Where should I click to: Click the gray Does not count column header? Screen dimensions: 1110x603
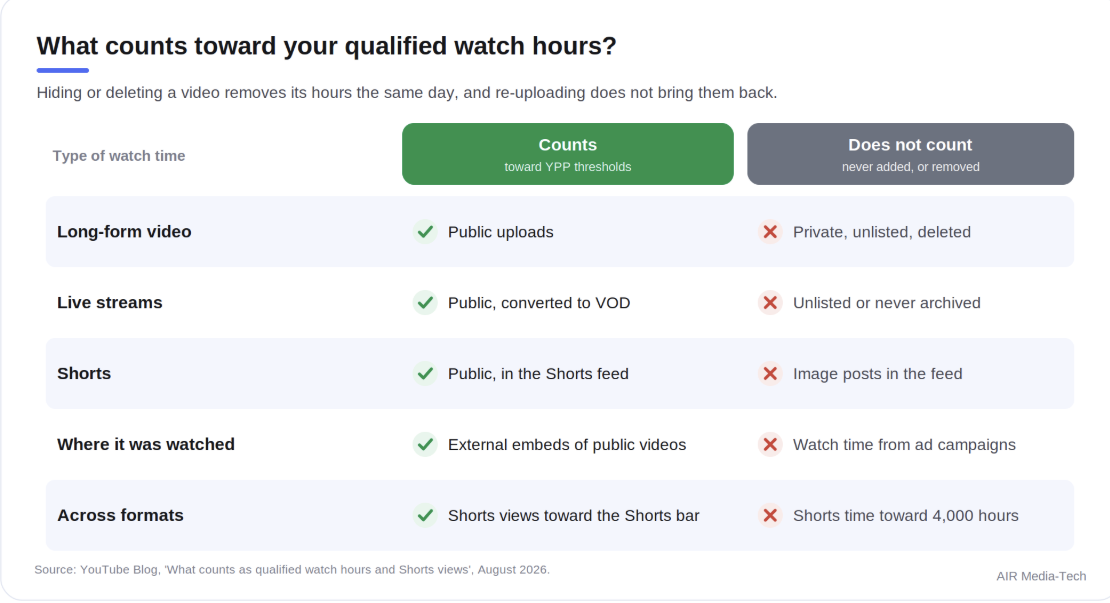(910, 154)
